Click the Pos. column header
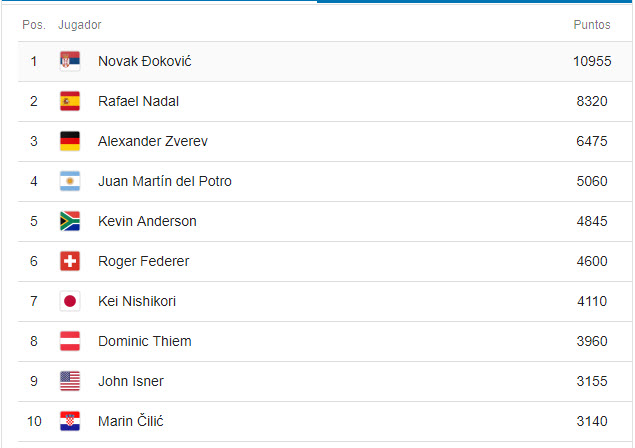The width and height of the screenshot is (635, 448). 34,25
